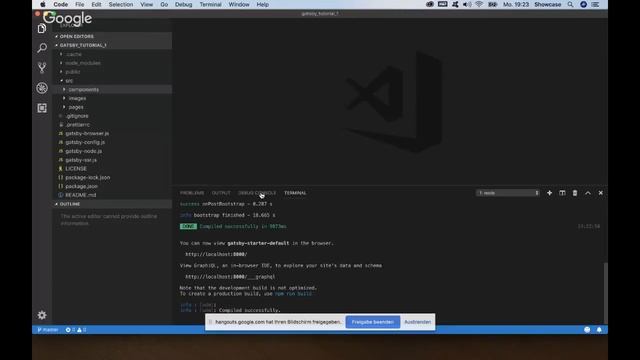Click the terminal panel scrollbar
Image resolution: width=640 pixels, height=360 pixels.
606,293
